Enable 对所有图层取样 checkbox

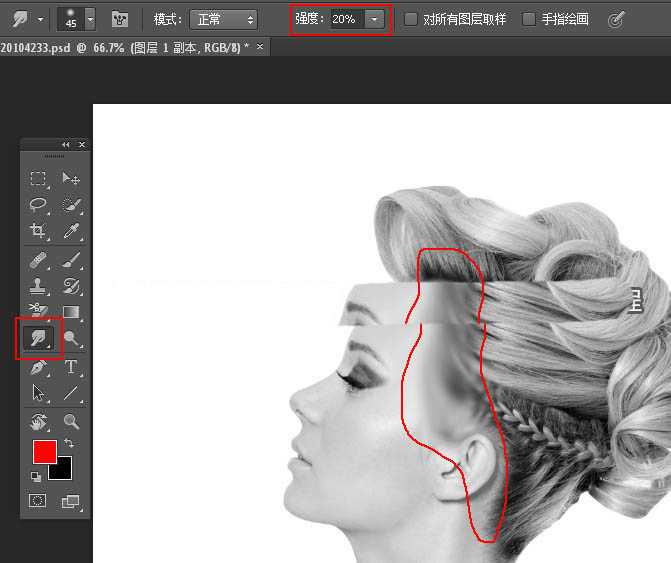411,19
